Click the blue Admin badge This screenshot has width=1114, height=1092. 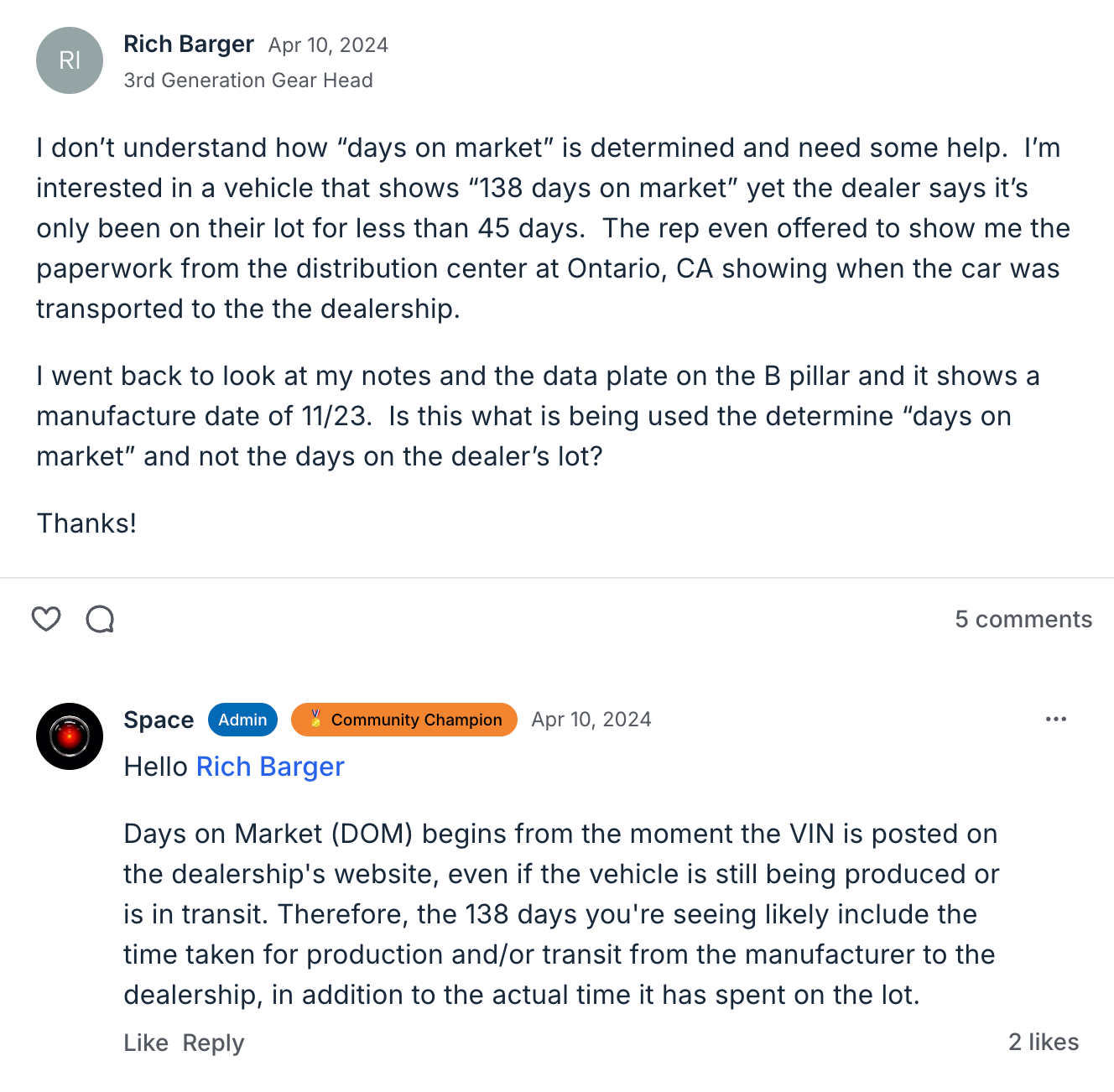[x=242, y=720]
